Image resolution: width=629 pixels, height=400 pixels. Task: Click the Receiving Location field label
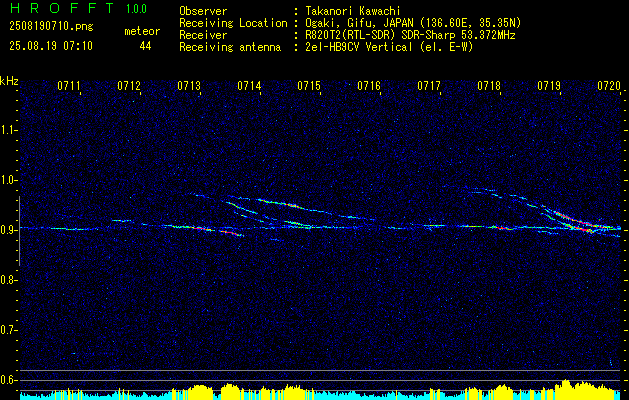(233, 23)
